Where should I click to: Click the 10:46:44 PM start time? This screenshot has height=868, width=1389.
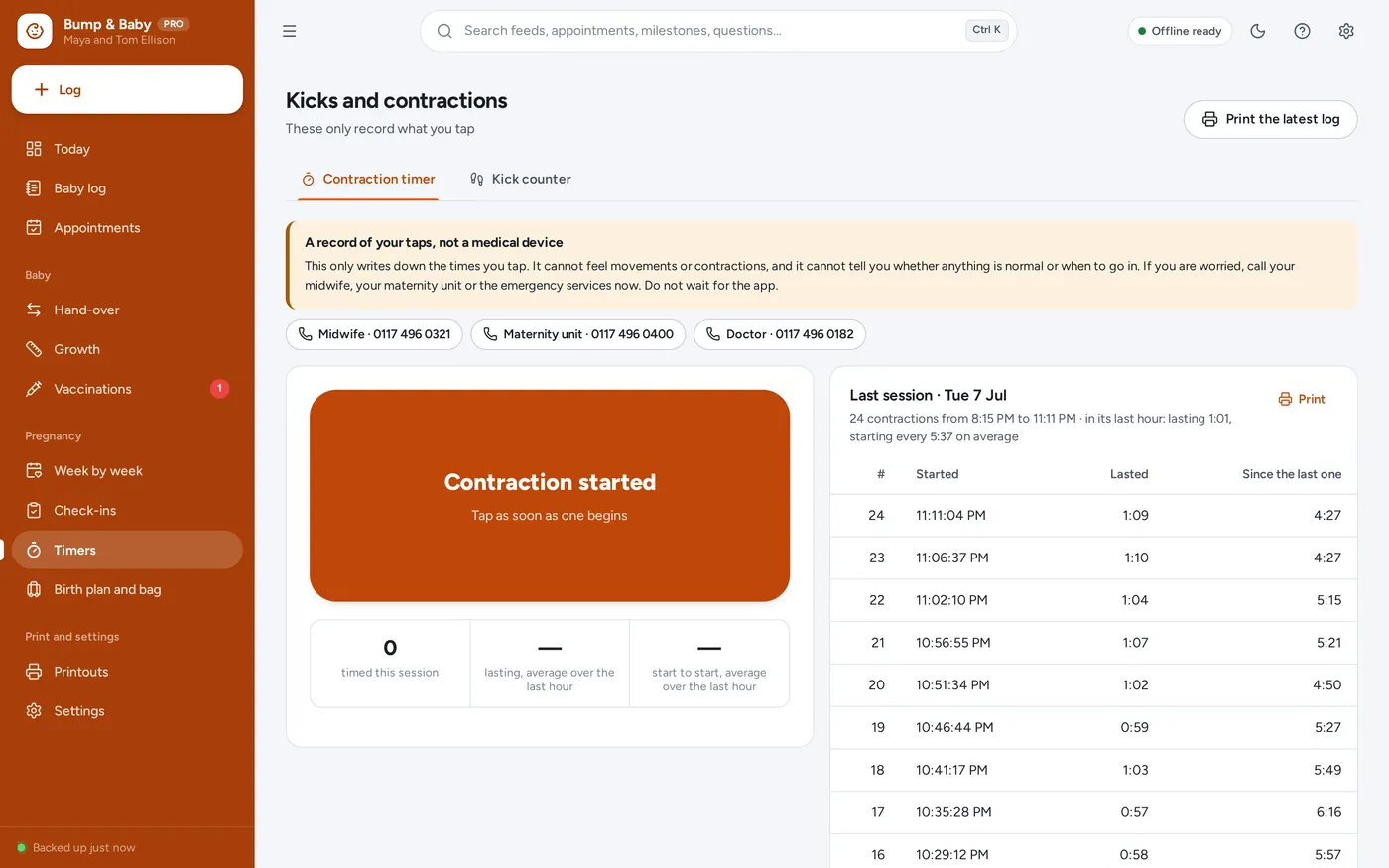(x=954, y=728)
